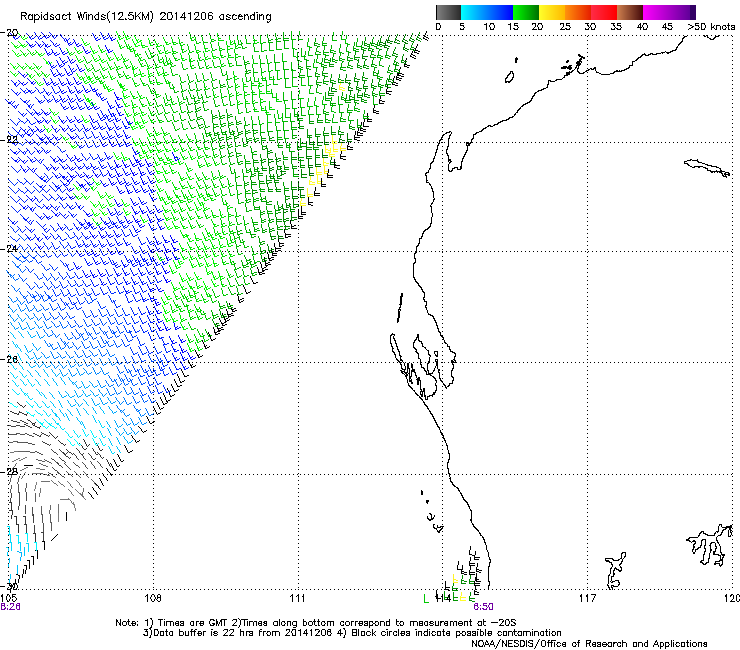Click the note 'Times are GMT' line
The image size is (740, 650).
[316, 623]
